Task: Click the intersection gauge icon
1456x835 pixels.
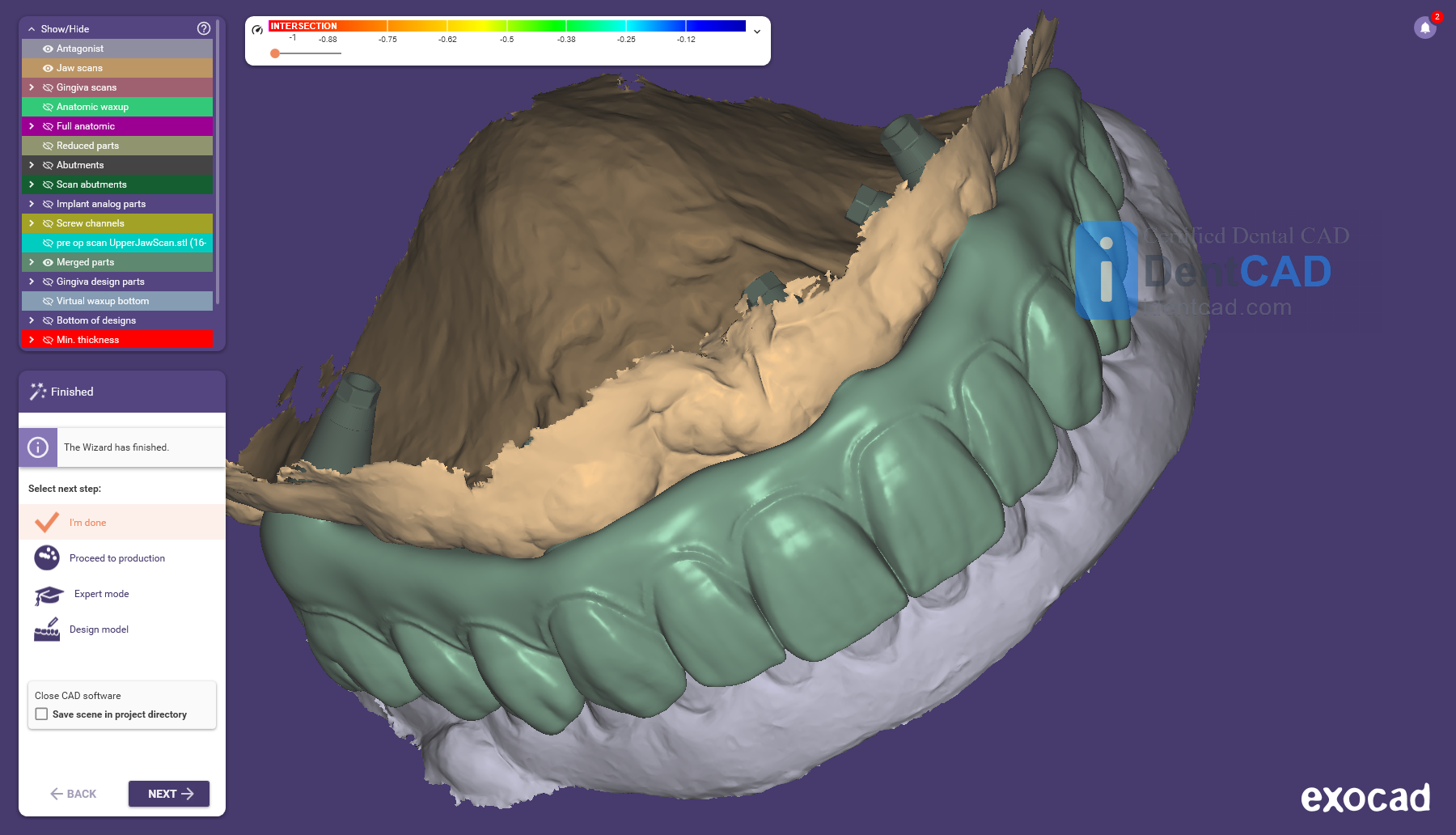Action: (x=257, y=30)
